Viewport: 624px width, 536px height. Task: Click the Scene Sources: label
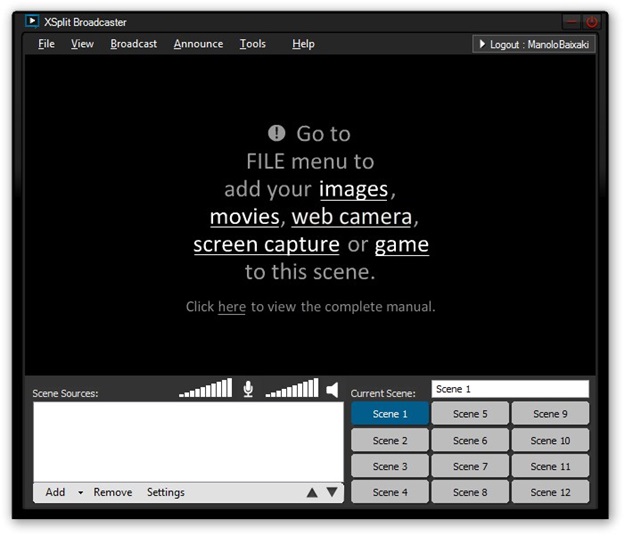[x=65, y=393]
